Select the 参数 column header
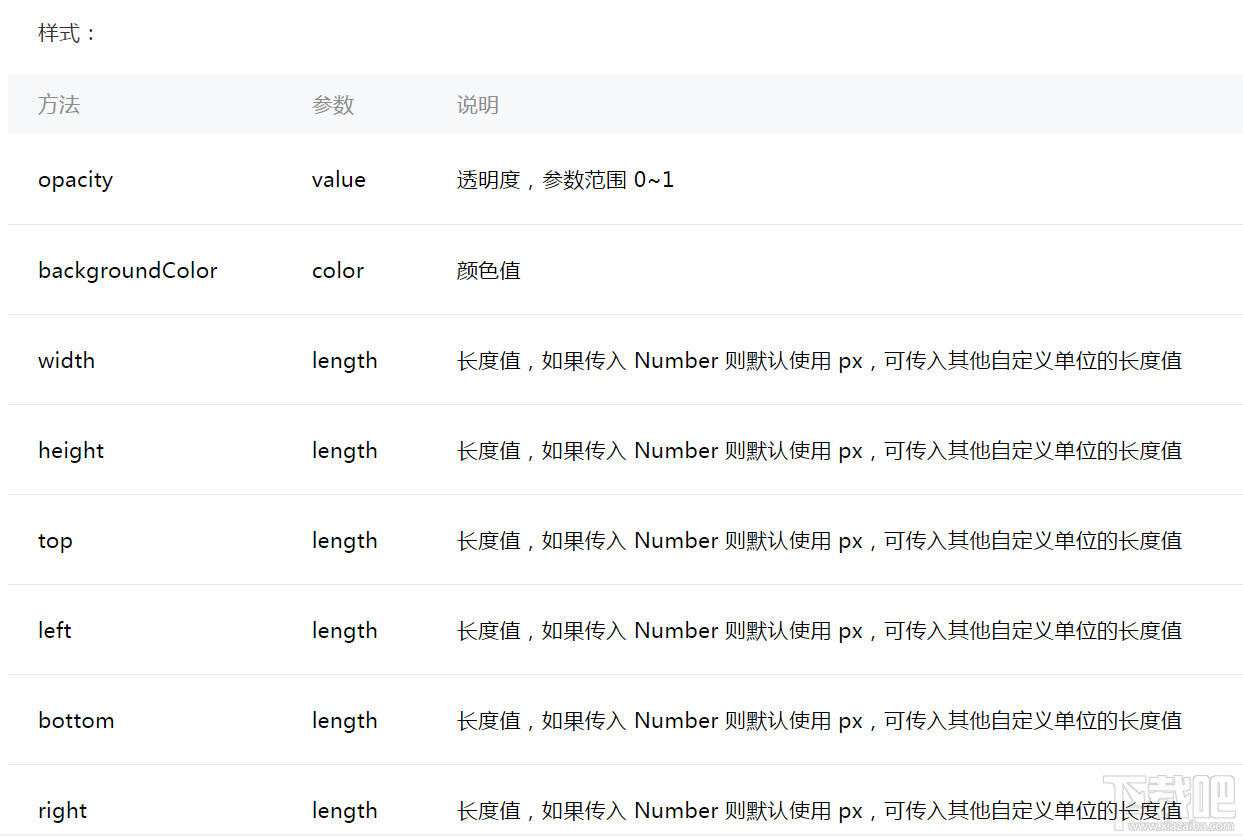 click(x=333, y=104)
